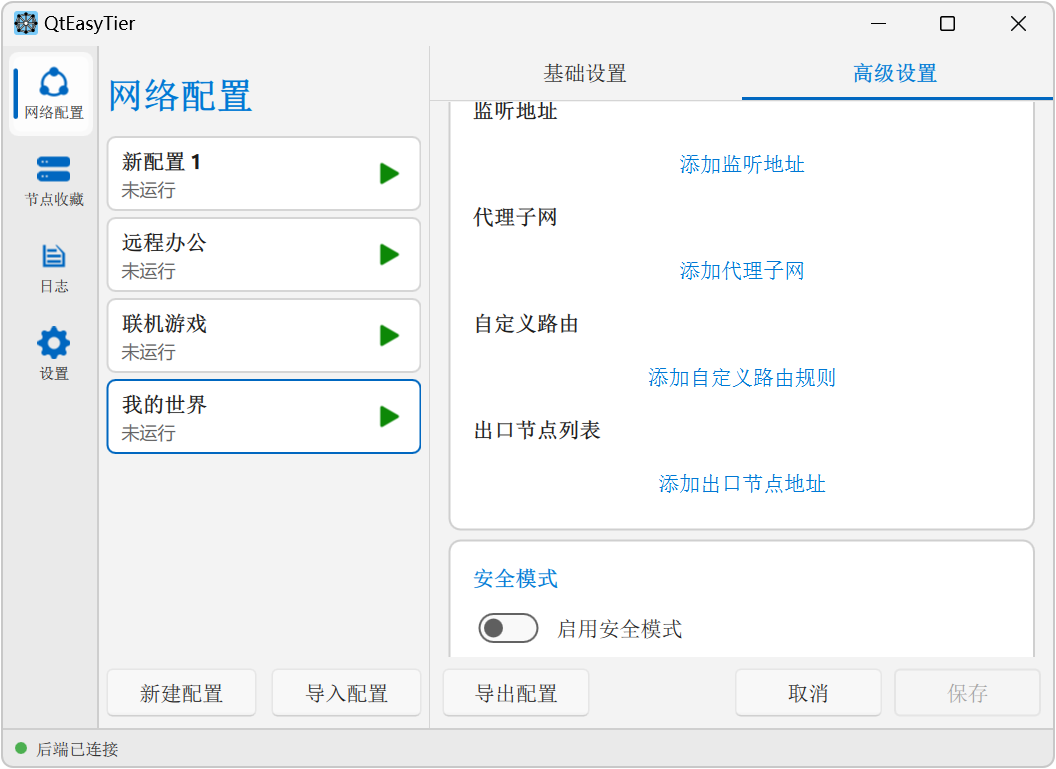Click the QtEasyTier app icon in title bar
1056x769 pixels.
pyautogui.click(x=26, y=24)
